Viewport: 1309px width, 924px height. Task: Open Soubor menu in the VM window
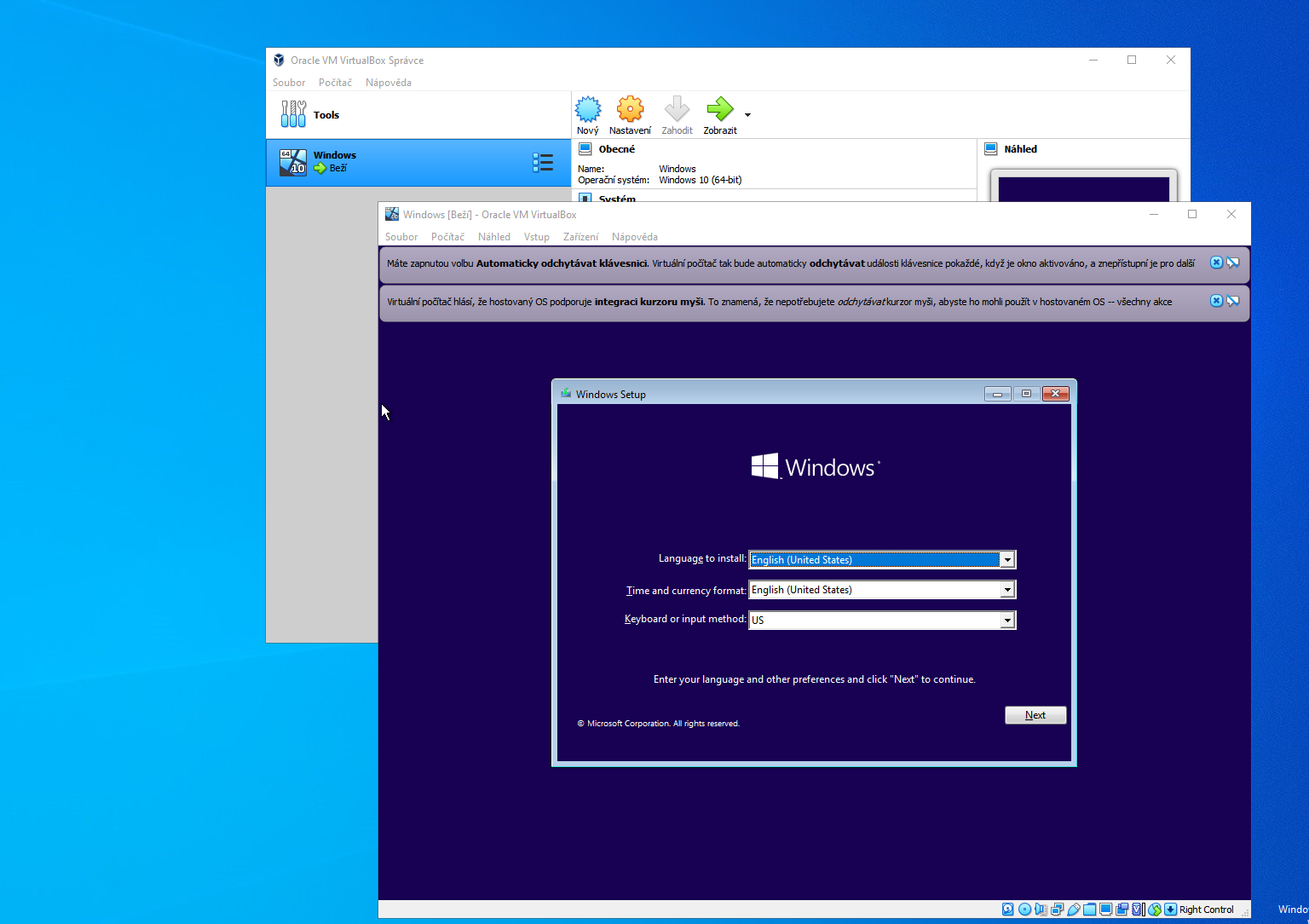click(401, 237)
